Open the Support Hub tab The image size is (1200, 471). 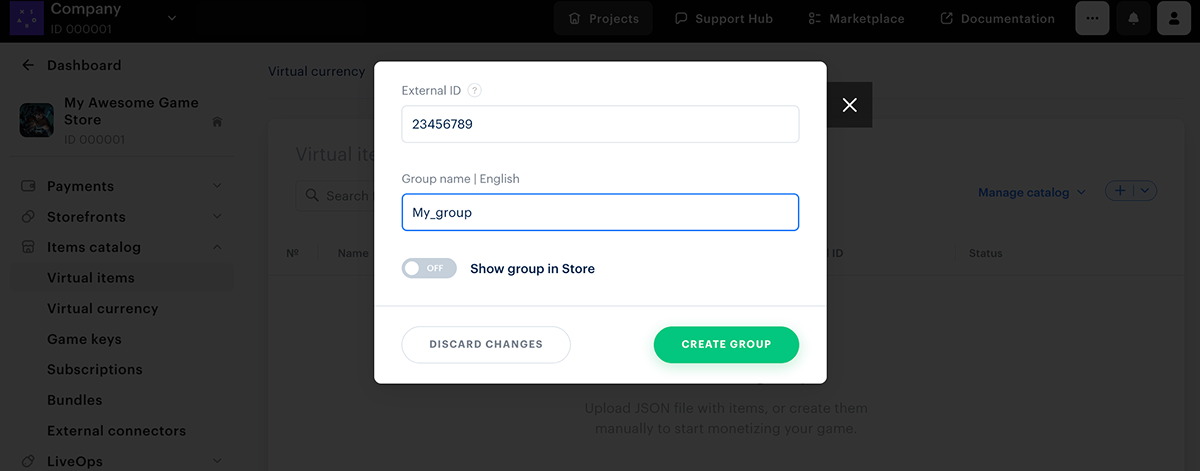(723, 18)
